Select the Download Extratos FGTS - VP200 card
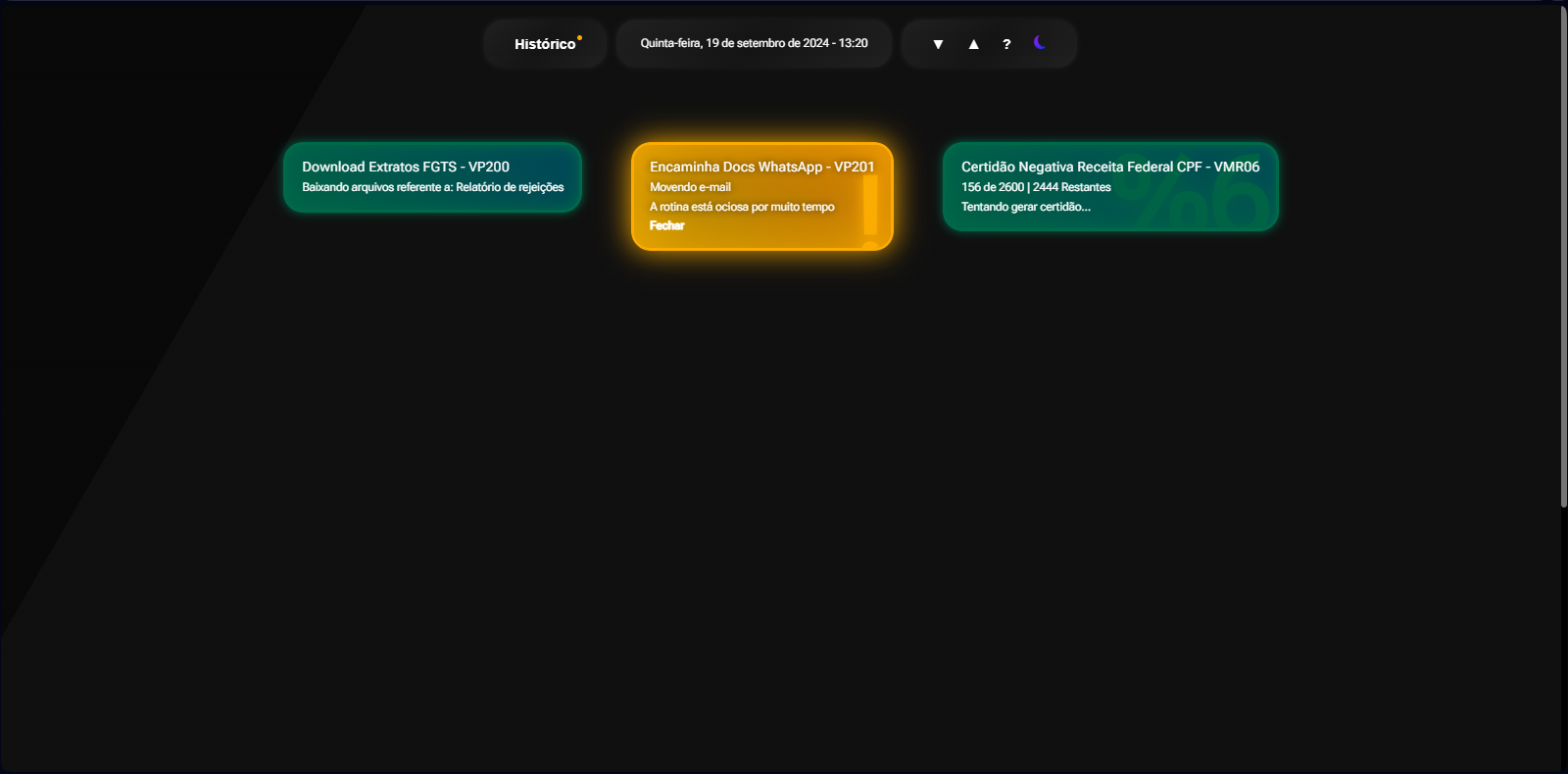1568x774 pixels. click(432, 177)
